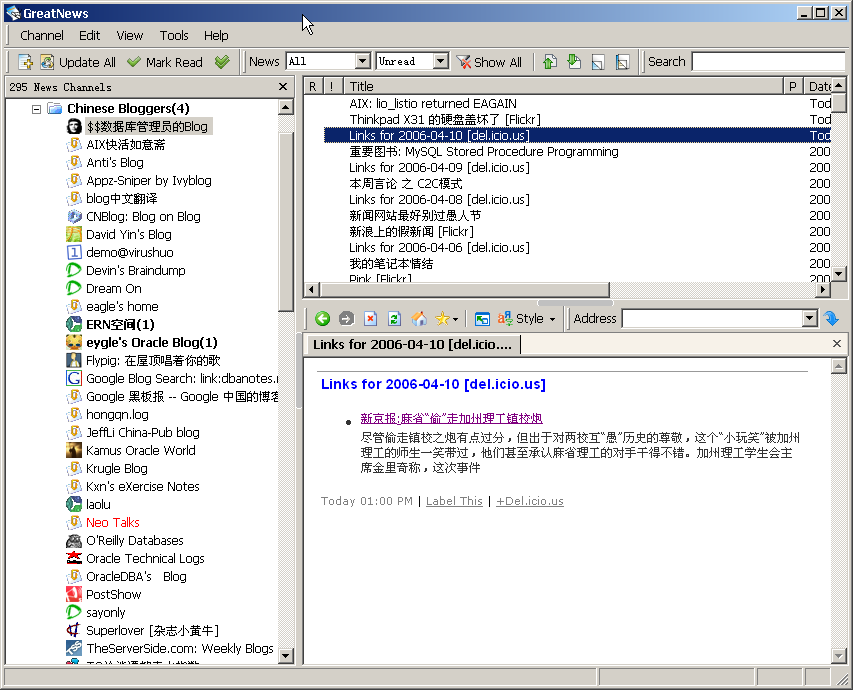This screenshot has height=690, width=853.
Task: Click the third layout icon before Search
Action: (598, 62)
